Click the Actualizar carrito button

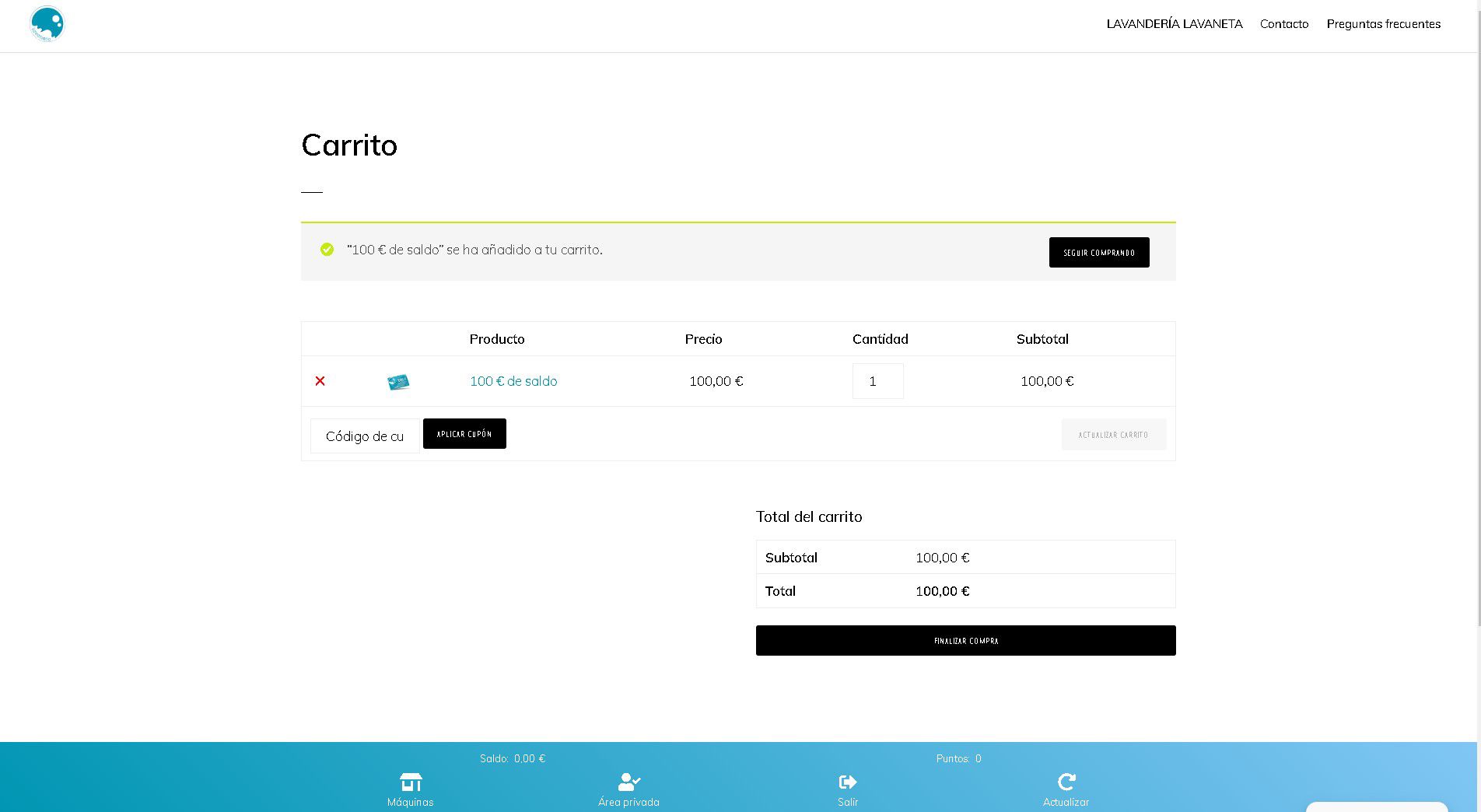click(x=1113, y=435)
